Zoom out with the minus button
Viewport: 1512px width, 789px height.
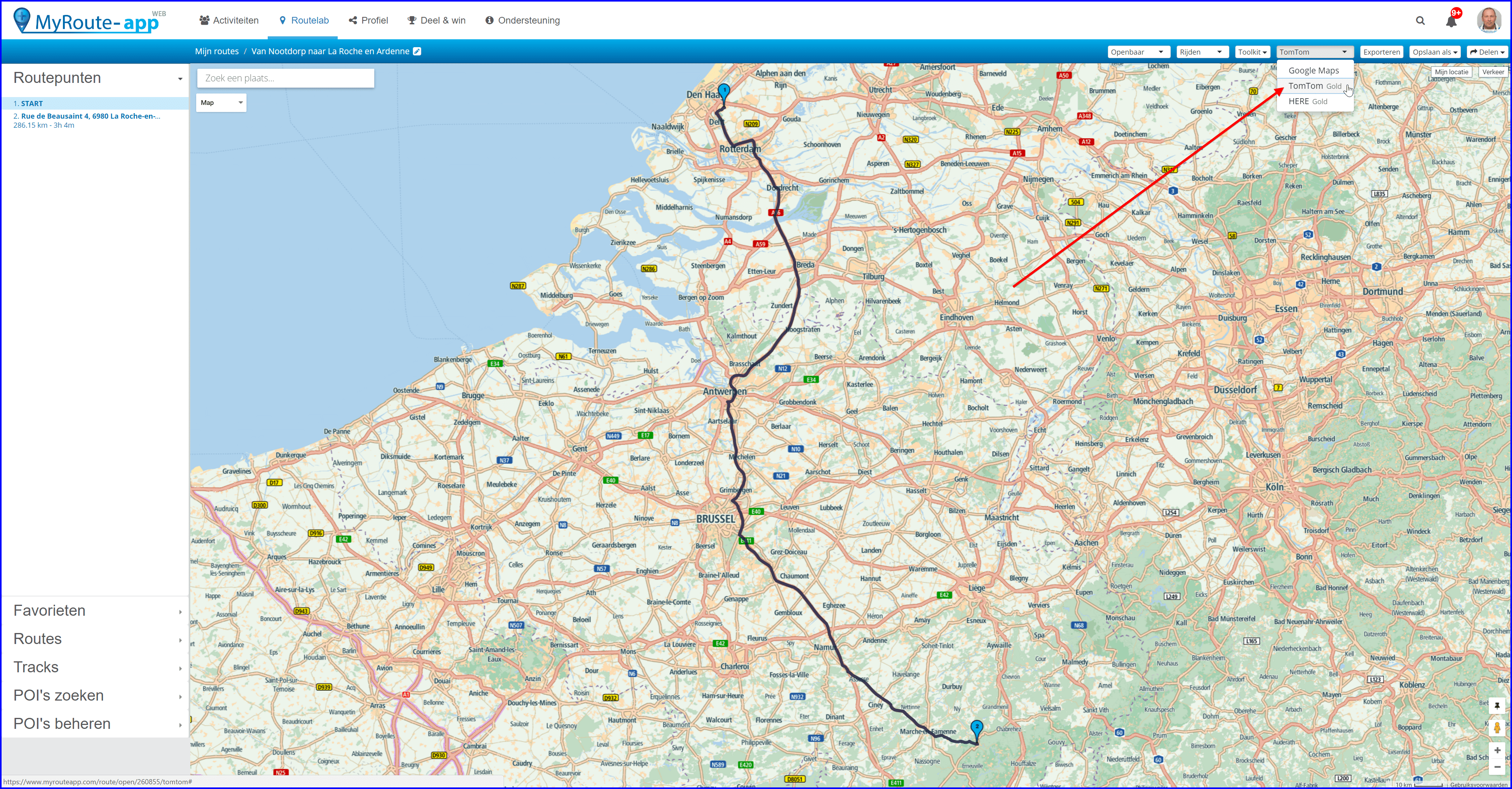pyautogui.click(x=1497, y=767)
